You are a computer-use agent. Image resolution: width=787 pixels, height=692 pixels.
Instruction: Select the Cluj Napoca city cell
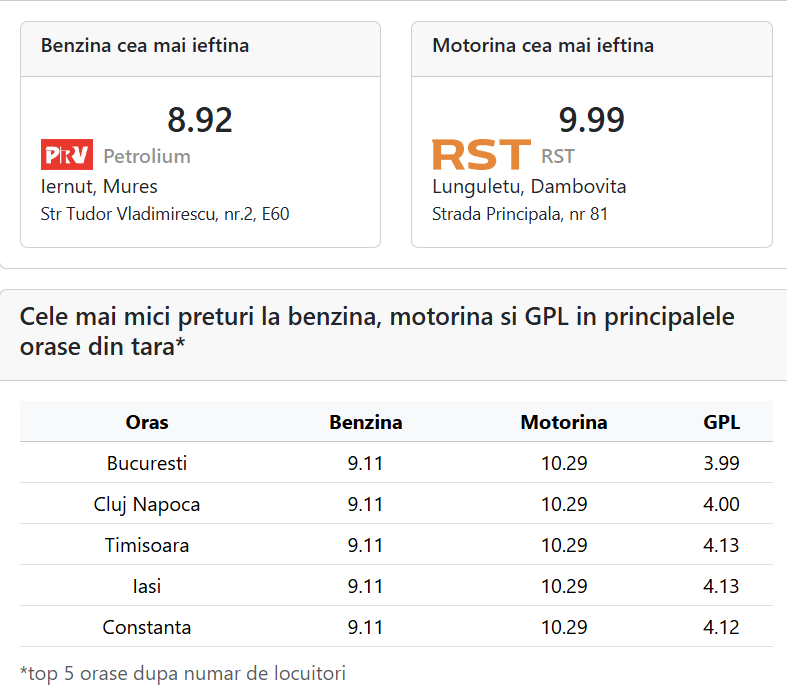click(147, 504)
